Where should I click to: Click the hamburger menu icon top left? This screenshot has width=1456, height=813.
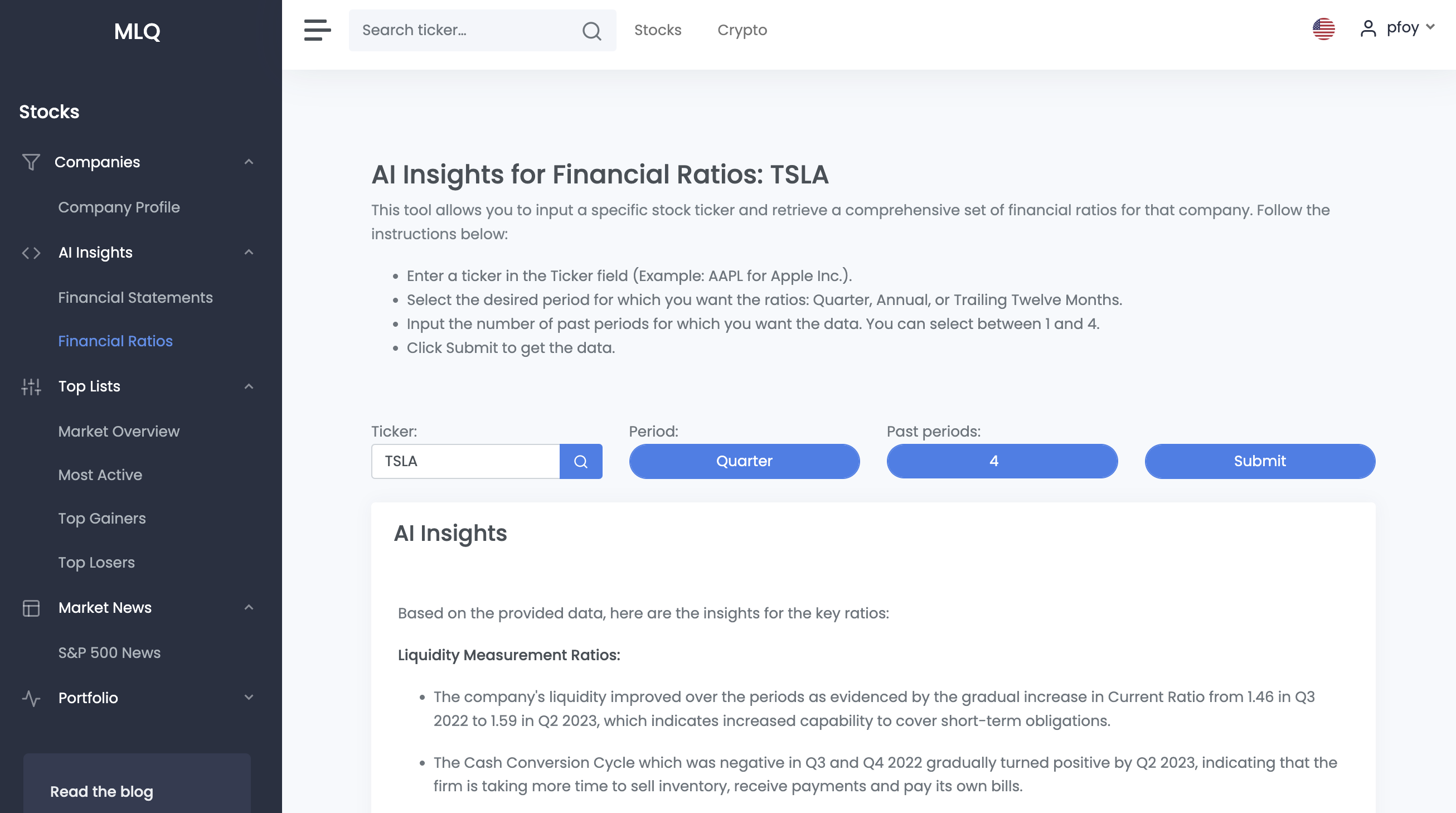(x=318, y=30)
